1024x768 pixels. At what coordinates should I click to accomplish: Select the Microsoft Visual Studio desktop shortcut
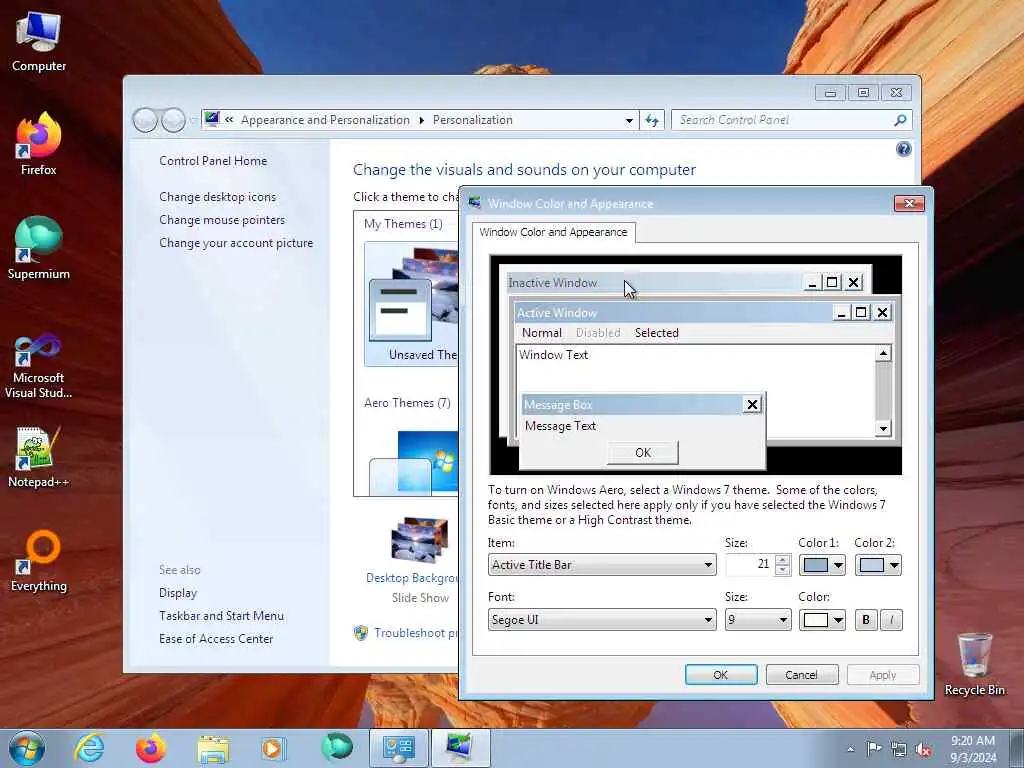39,366
